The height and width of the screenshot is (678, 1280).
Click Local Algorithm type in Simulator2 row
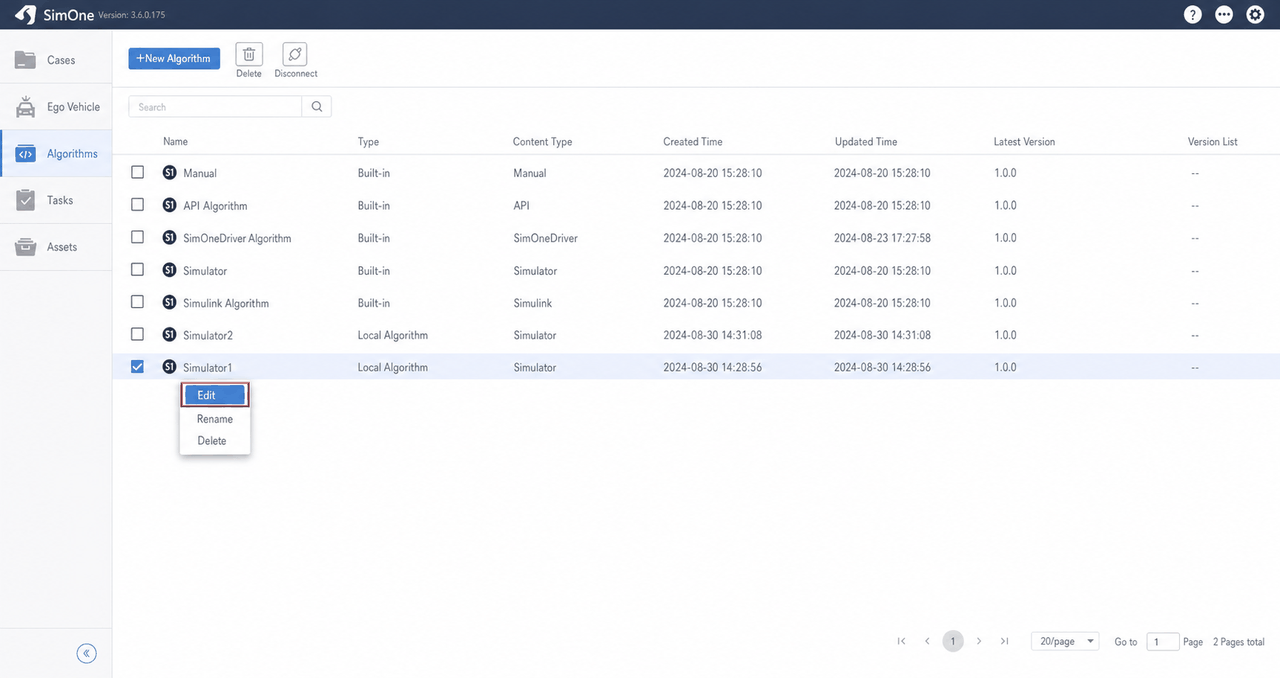coord(393,335)
